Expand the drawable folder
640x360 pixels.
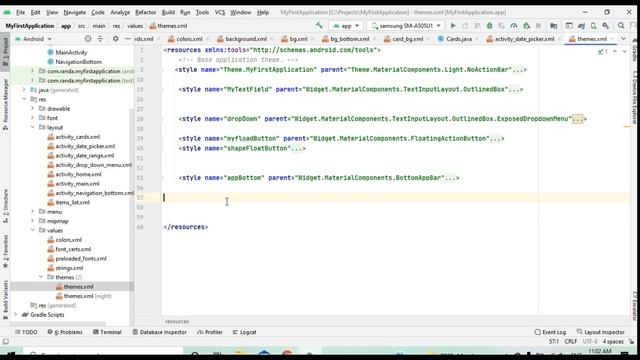pos(32,109)
